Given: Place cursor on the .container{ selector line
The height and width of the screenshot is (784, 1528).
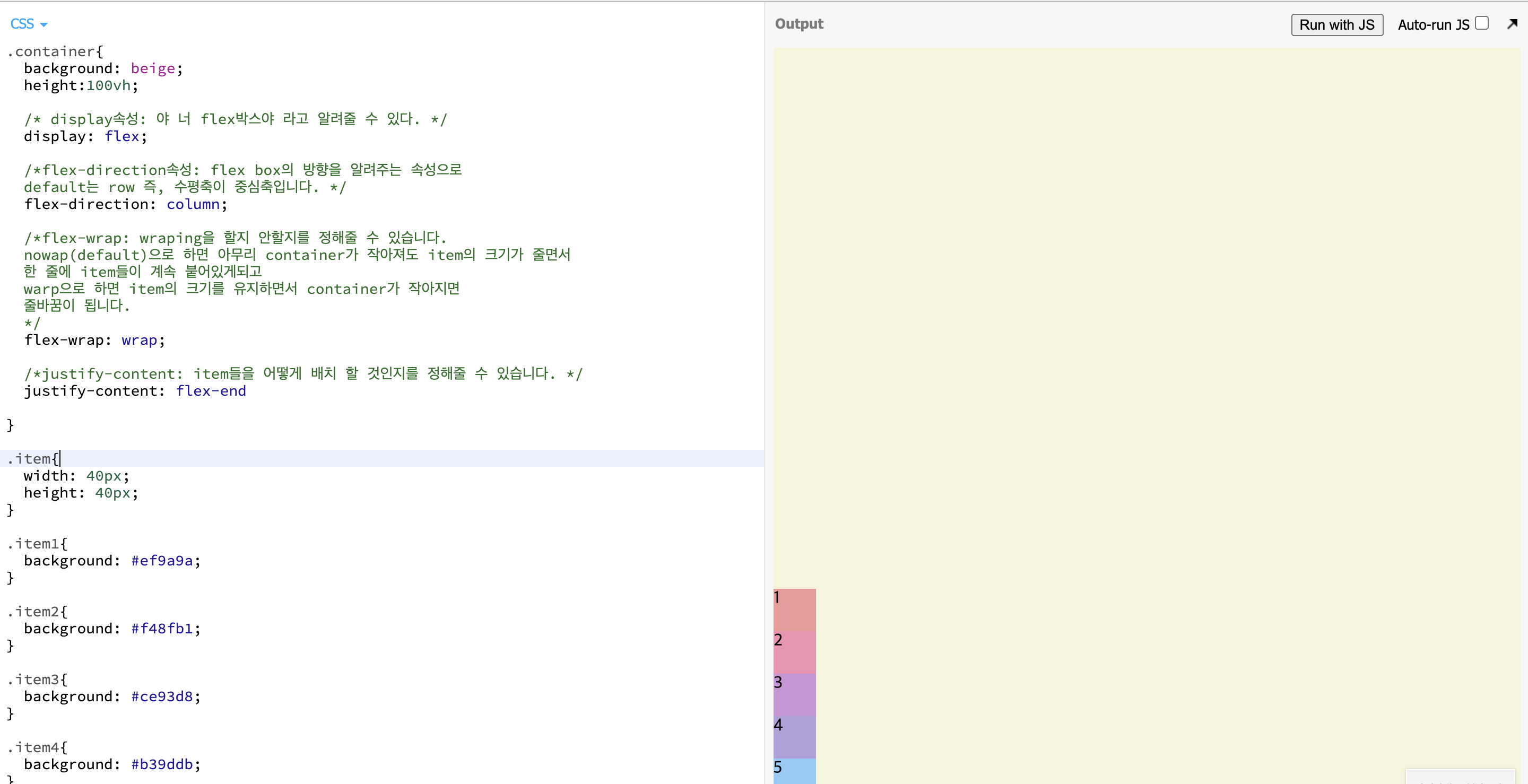Looking at the screenshot, I should (55, 51).
